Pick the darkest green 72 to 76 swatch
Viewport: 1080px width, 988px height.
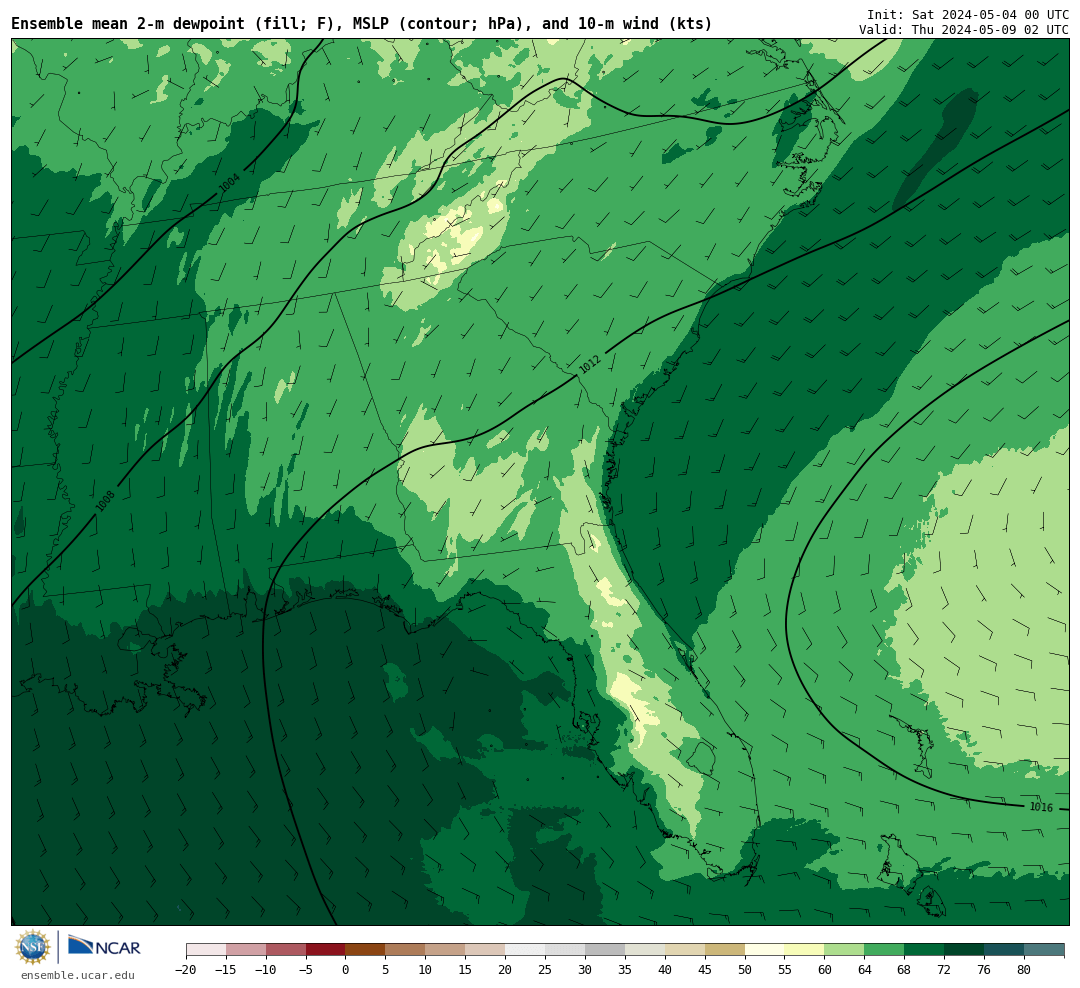(x=964, y=950)
